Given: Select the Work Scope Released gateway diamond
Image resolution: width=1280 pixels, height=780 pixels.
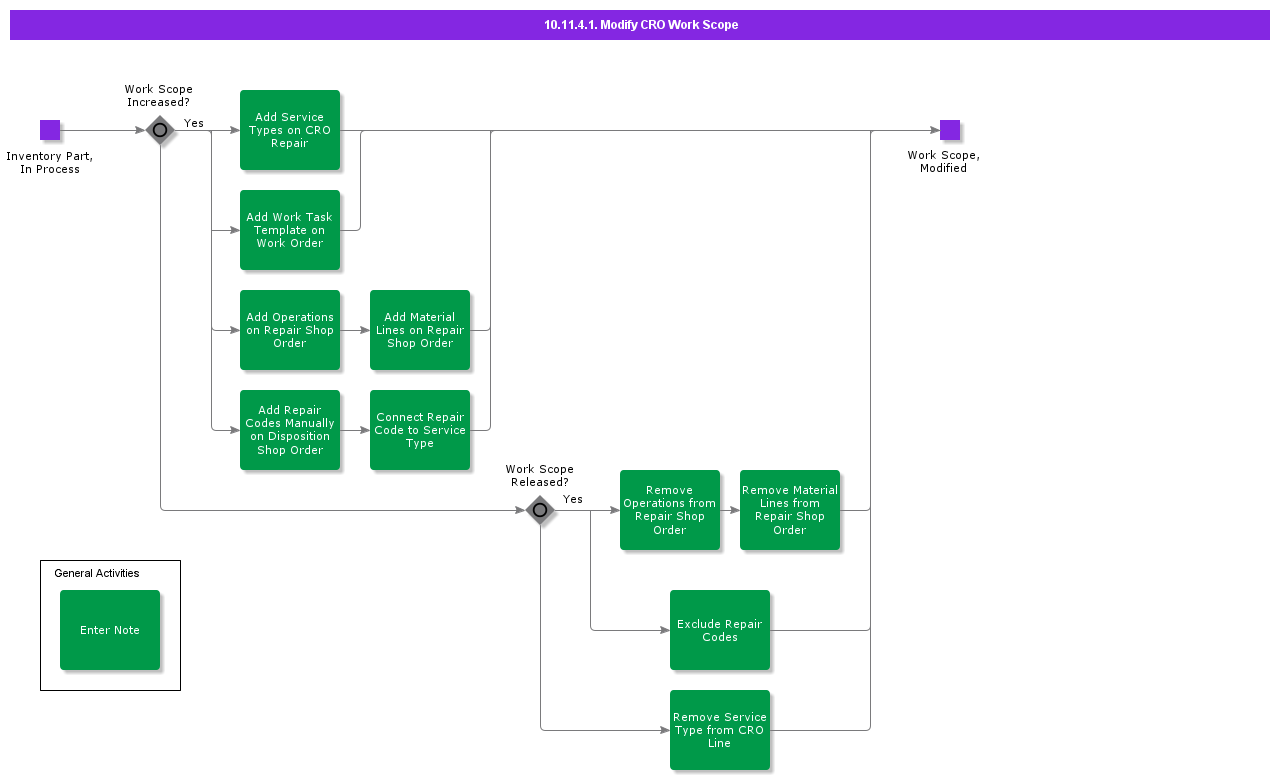Looking at the screenshot, I should click(x=540, y=510).
